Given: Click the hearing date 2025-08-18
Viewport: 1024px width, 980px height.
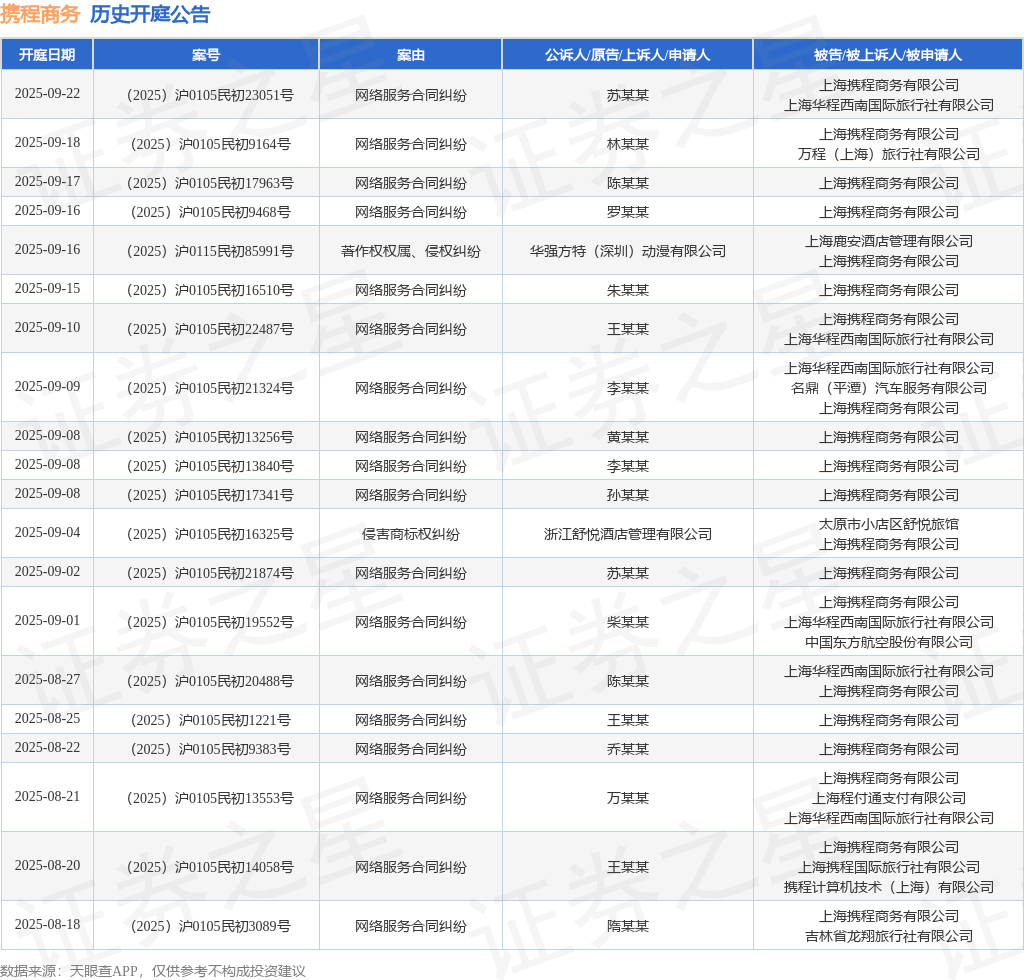Looking at the screenshot, I should pyautogui.click(x=47, y=924).
